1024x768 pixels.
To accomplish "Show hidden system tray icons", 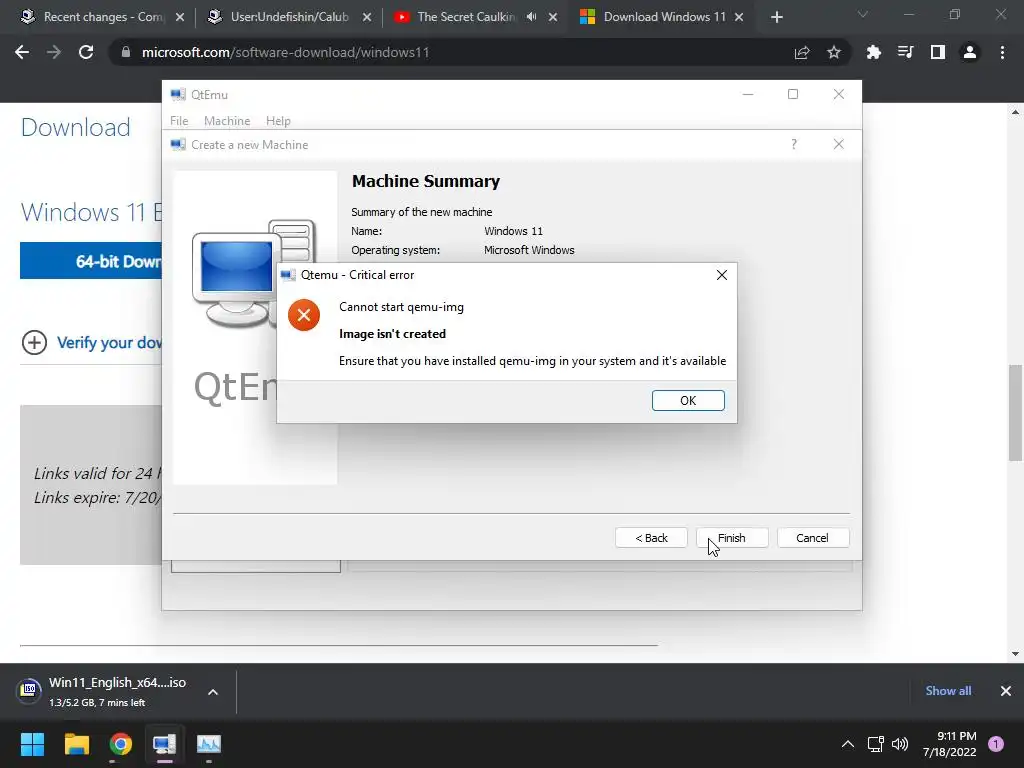I will (x=848, y=744).
